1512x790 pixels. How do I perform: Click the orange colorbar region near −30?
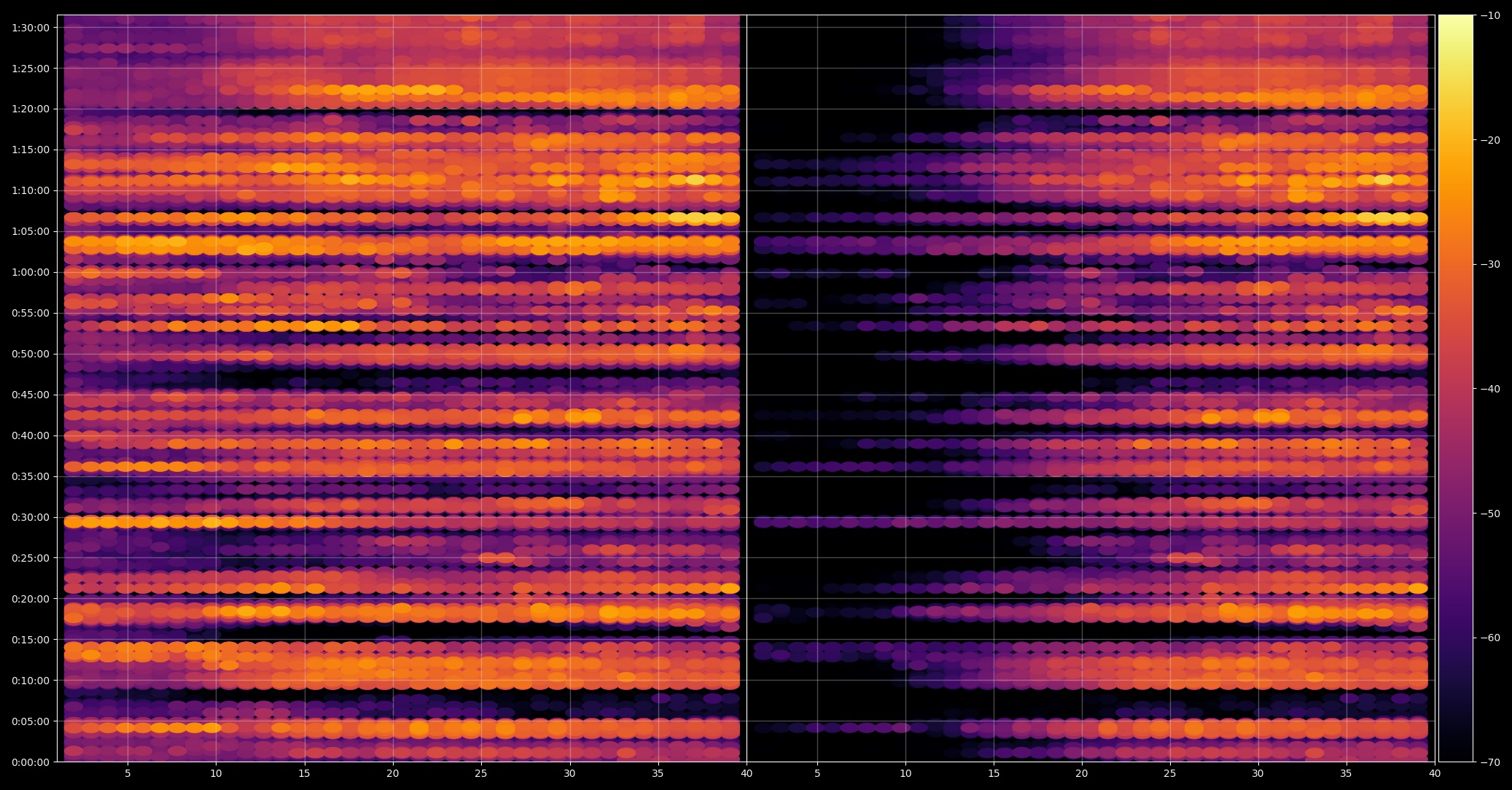(x=1455, y=264)
